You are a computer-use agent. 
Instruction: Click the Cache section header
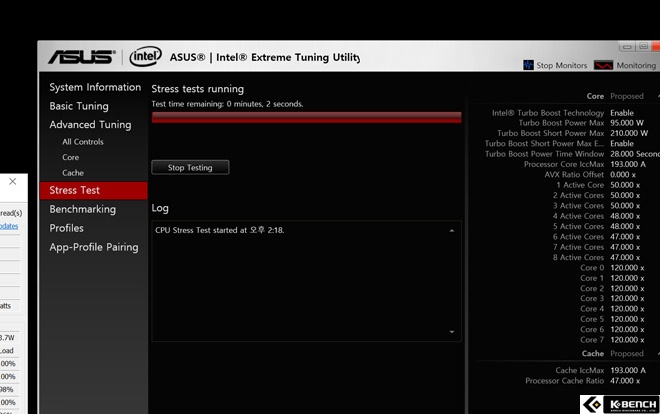pyautogui.click(x=593, y=353)
